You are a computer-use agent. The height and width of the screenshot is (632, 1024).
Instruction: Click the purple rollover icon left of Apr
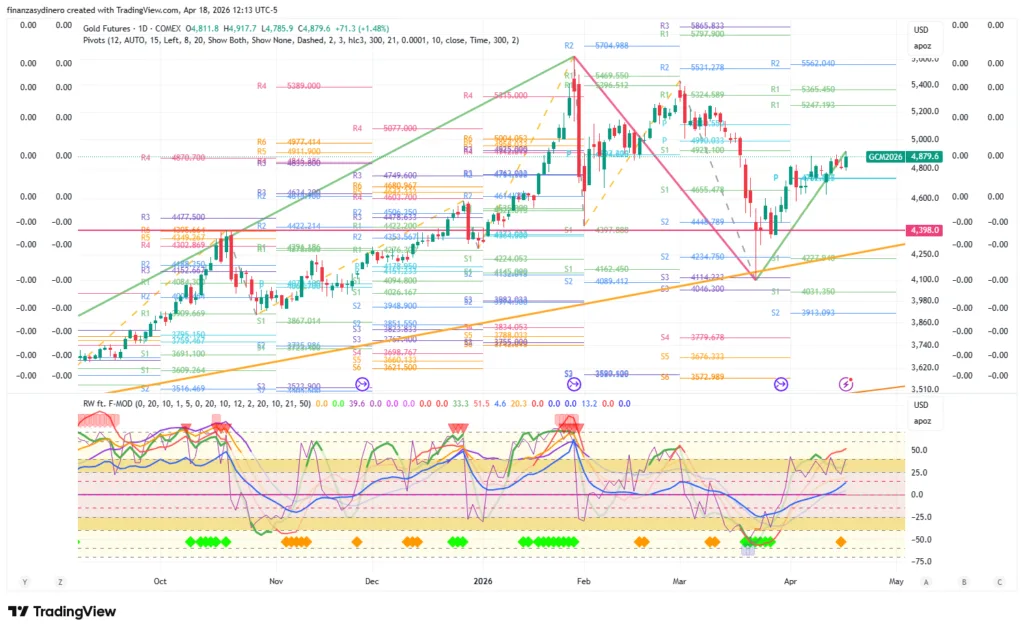[782, 383]
